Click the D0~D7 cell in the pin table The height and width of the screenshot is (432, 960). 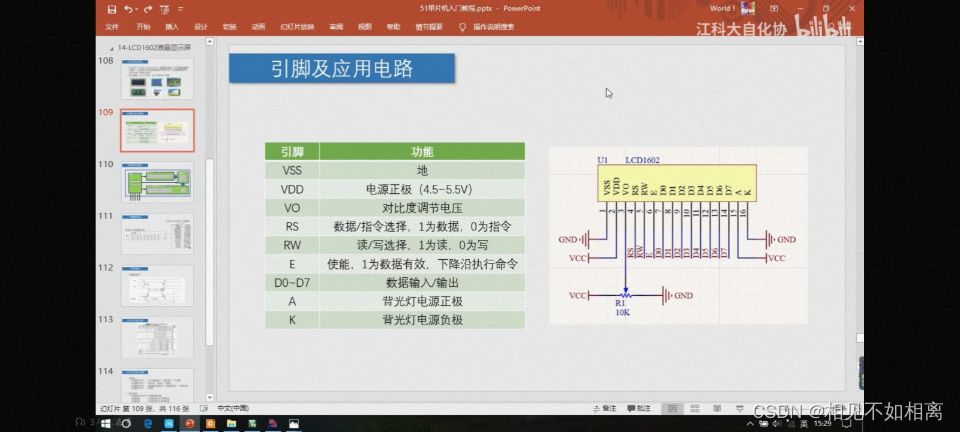(x=292, y=283)
